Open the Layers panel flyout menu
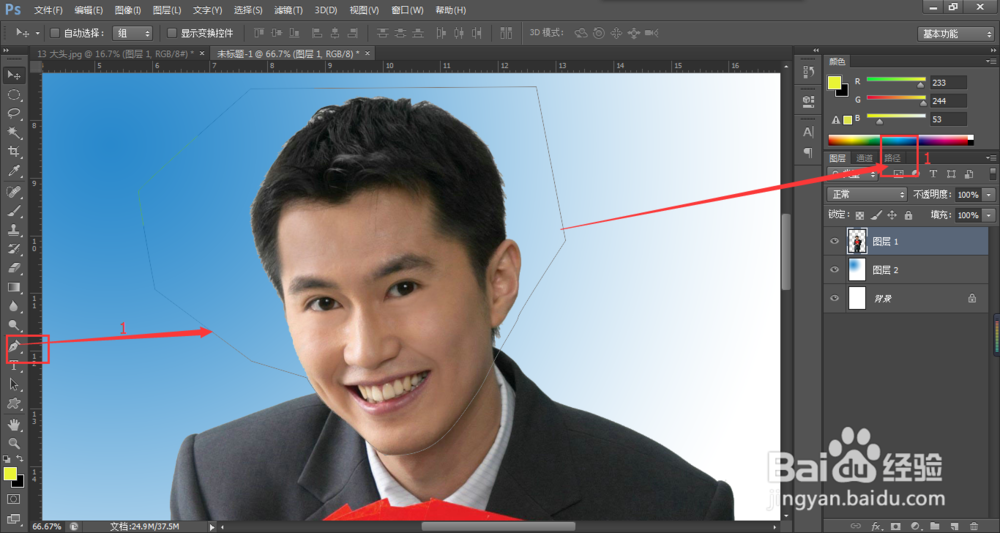The image size is (1000, 533). (x=990, y=158)
